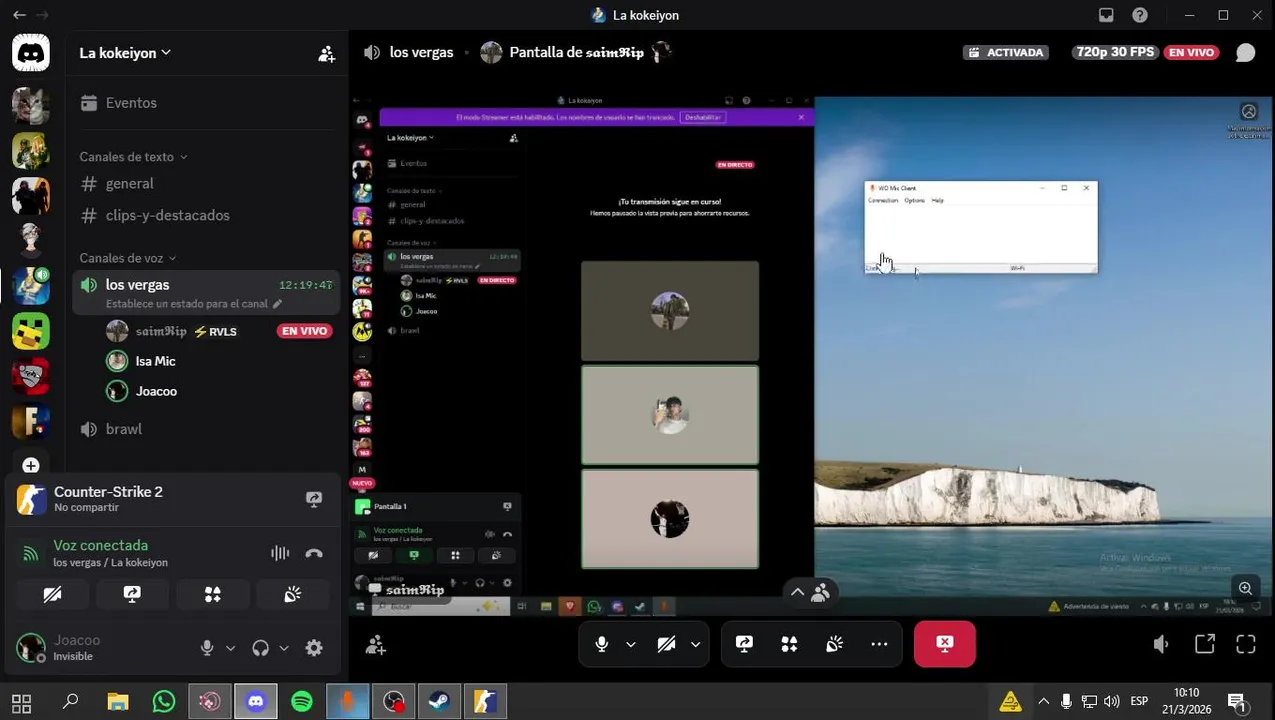The height and width of the screenshot is (720, 1275).
Task: Open the Windows Start menu
Action: coord(21,702)
